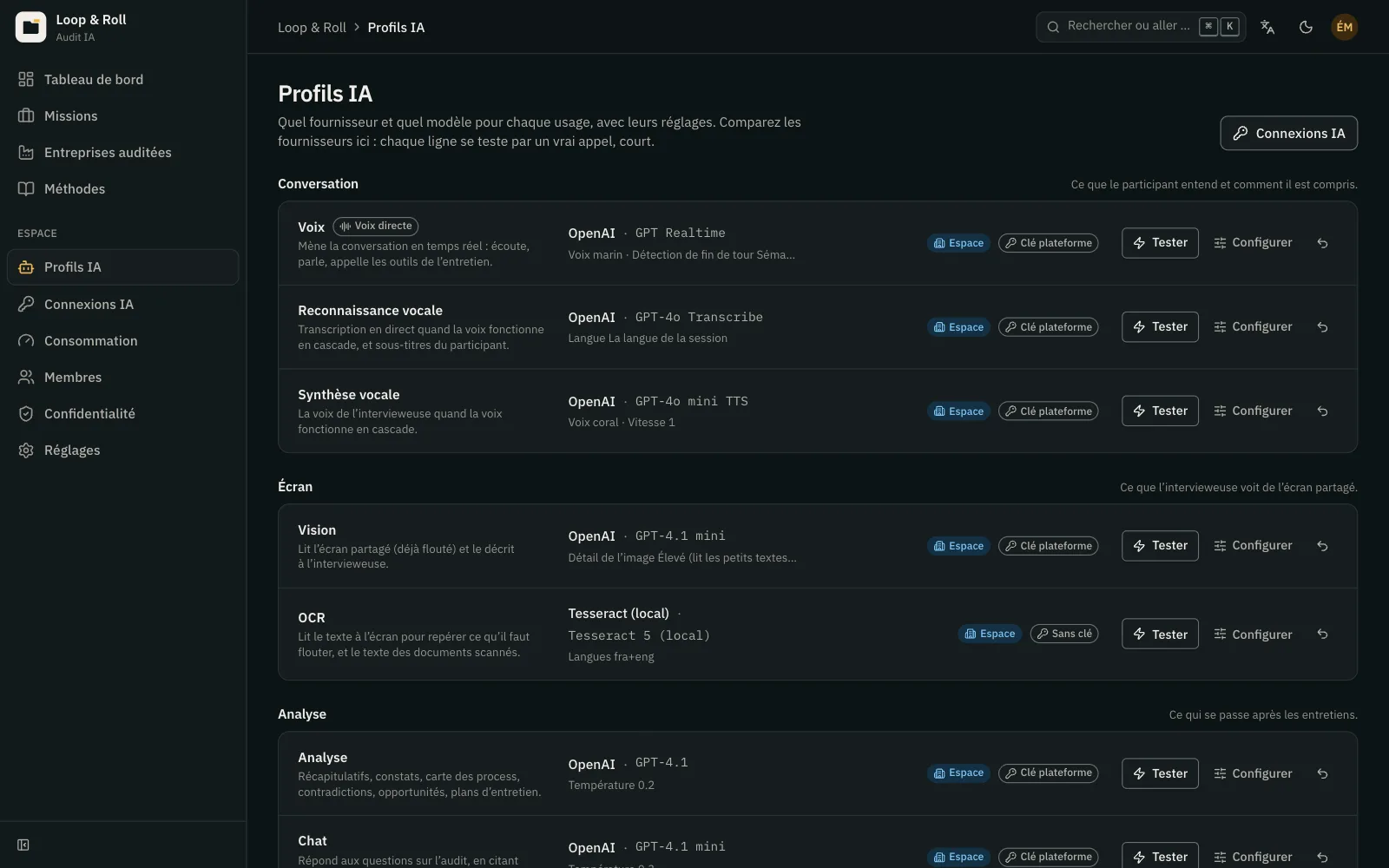Click the Sans clé badge on OCR

click(x=1064, y=635)
